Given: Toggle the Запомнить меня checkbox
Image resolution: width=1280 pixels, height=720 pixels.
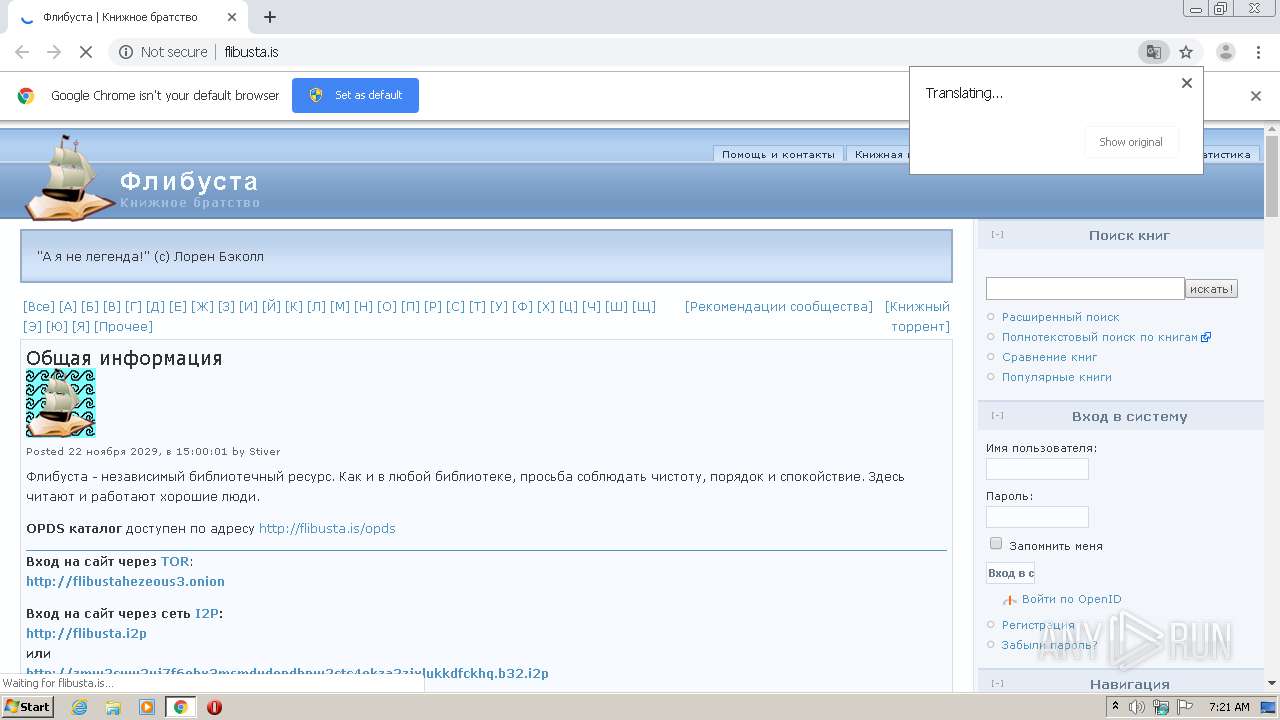Looking at the screenshot, I should [996, 544].
